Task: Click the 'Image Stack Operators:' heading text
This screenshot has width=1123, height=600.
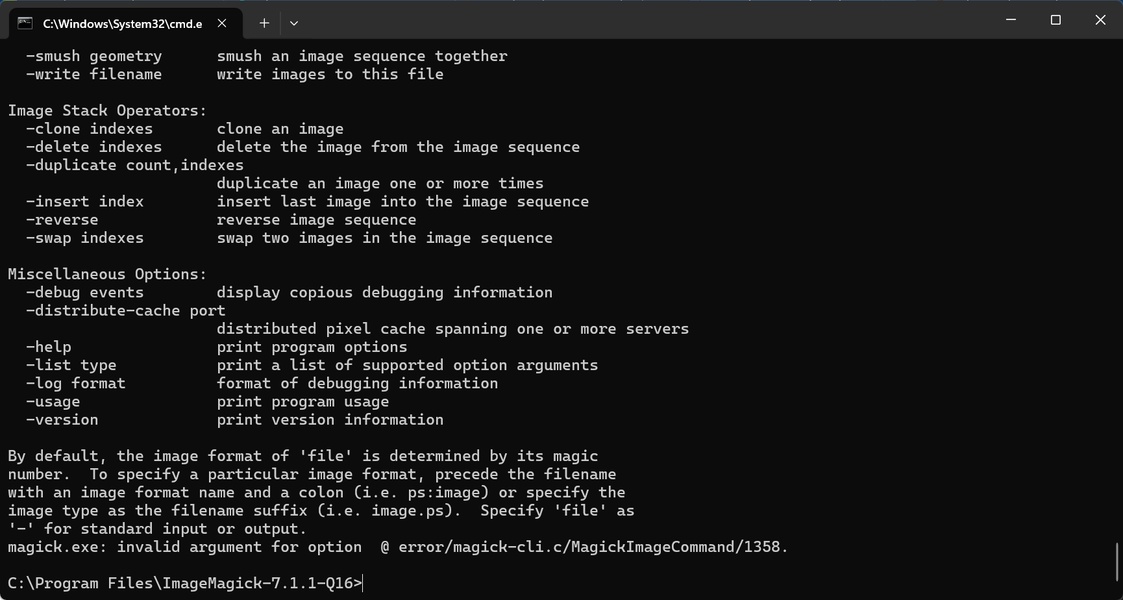Action: click(107, 110)
